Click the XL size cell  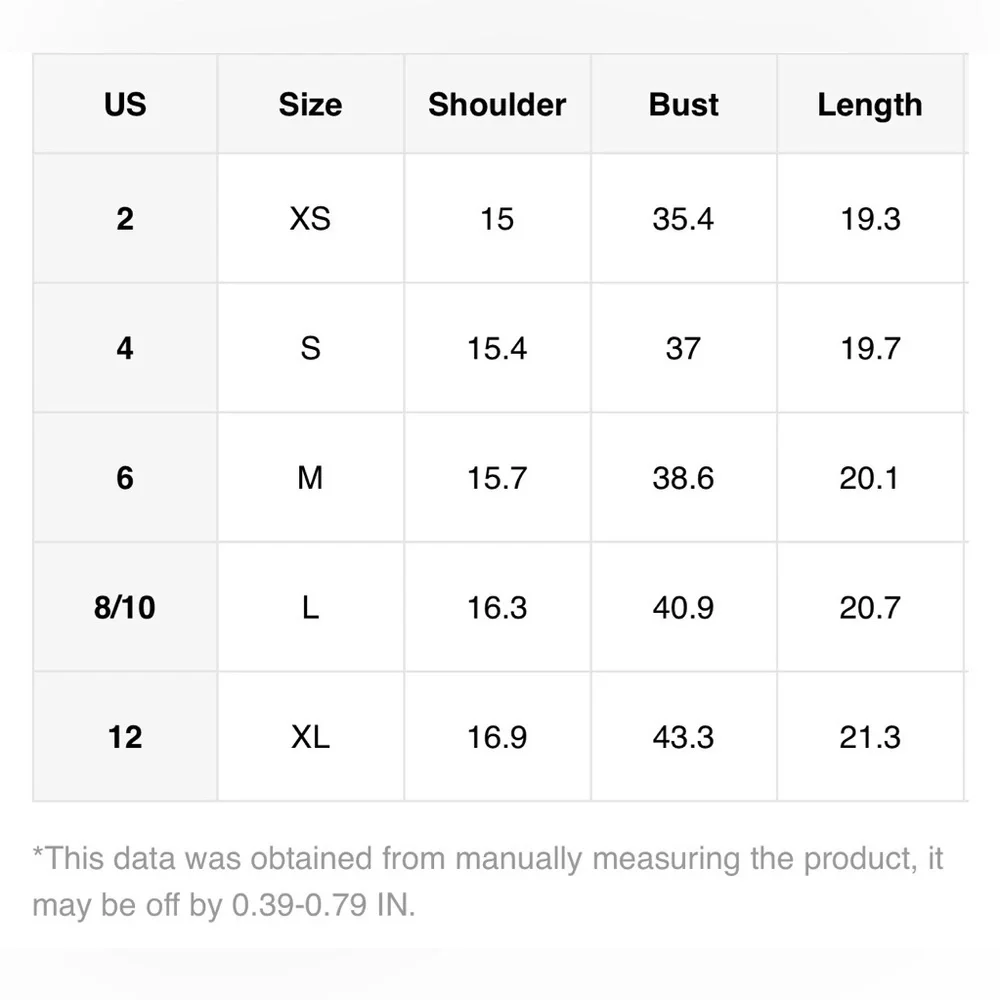coord(311,737)
